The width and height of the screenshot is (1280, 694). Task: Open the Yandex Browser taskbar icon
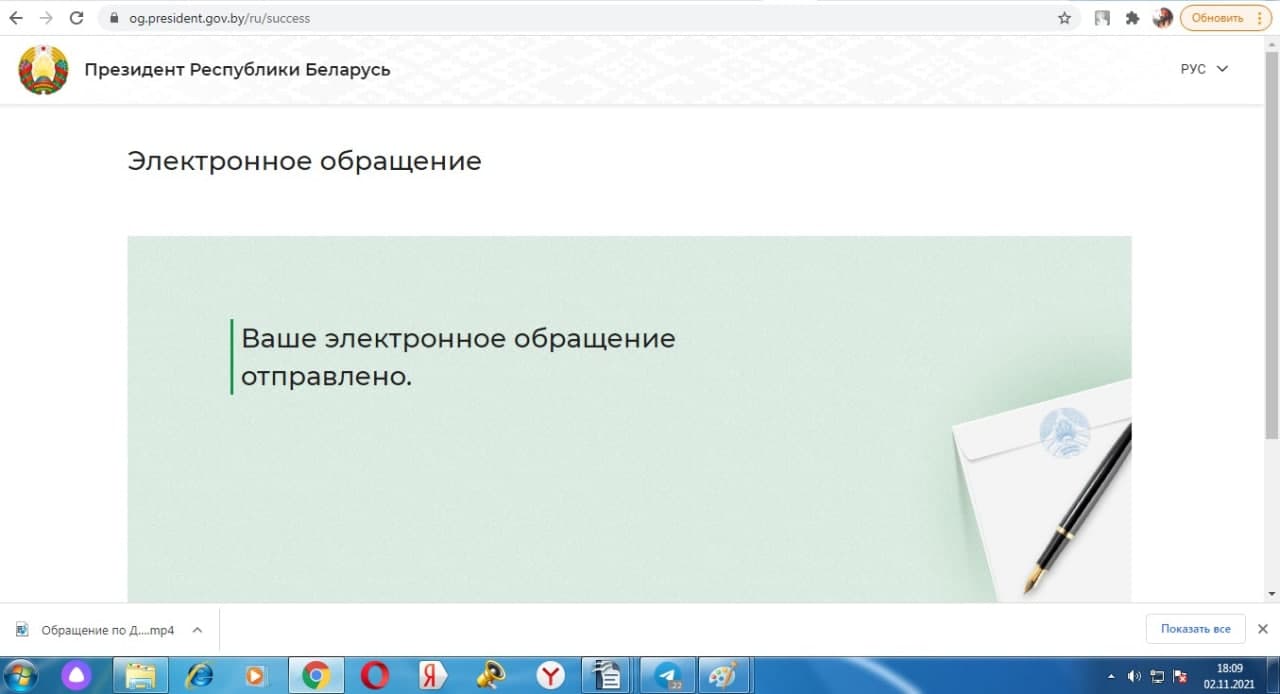pos(550,676)
